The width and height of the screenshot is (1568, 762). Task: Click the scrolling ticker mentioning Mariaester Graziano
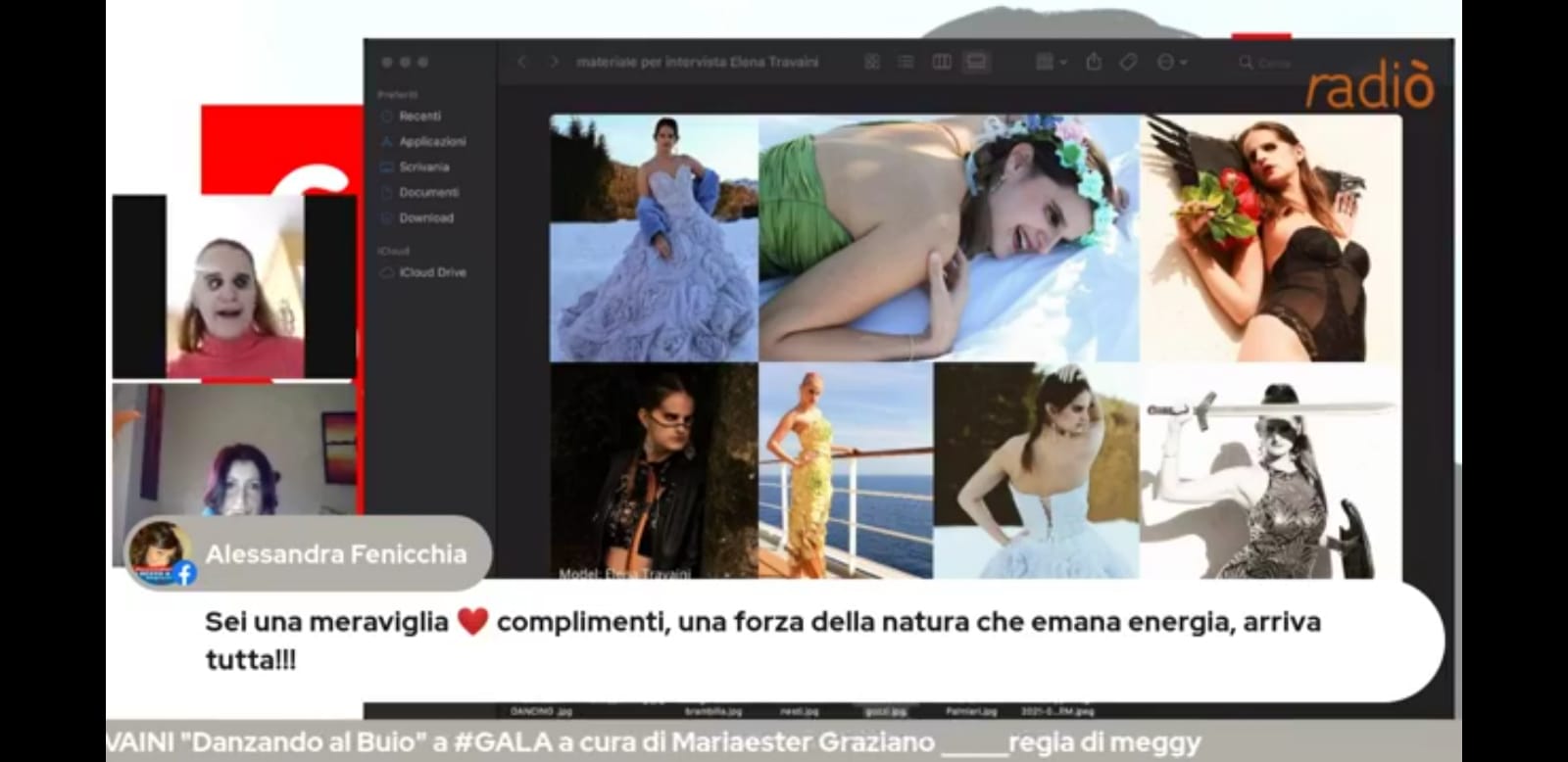coord(654,742)
